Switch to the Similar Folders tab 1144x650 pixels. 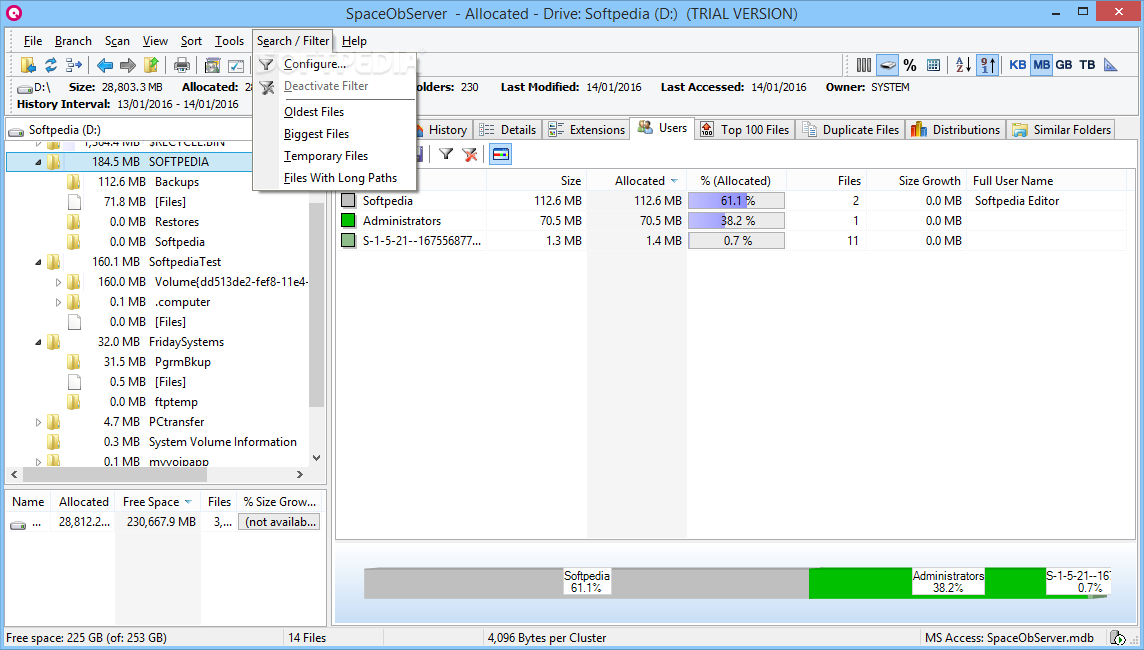click(1062, 130)
